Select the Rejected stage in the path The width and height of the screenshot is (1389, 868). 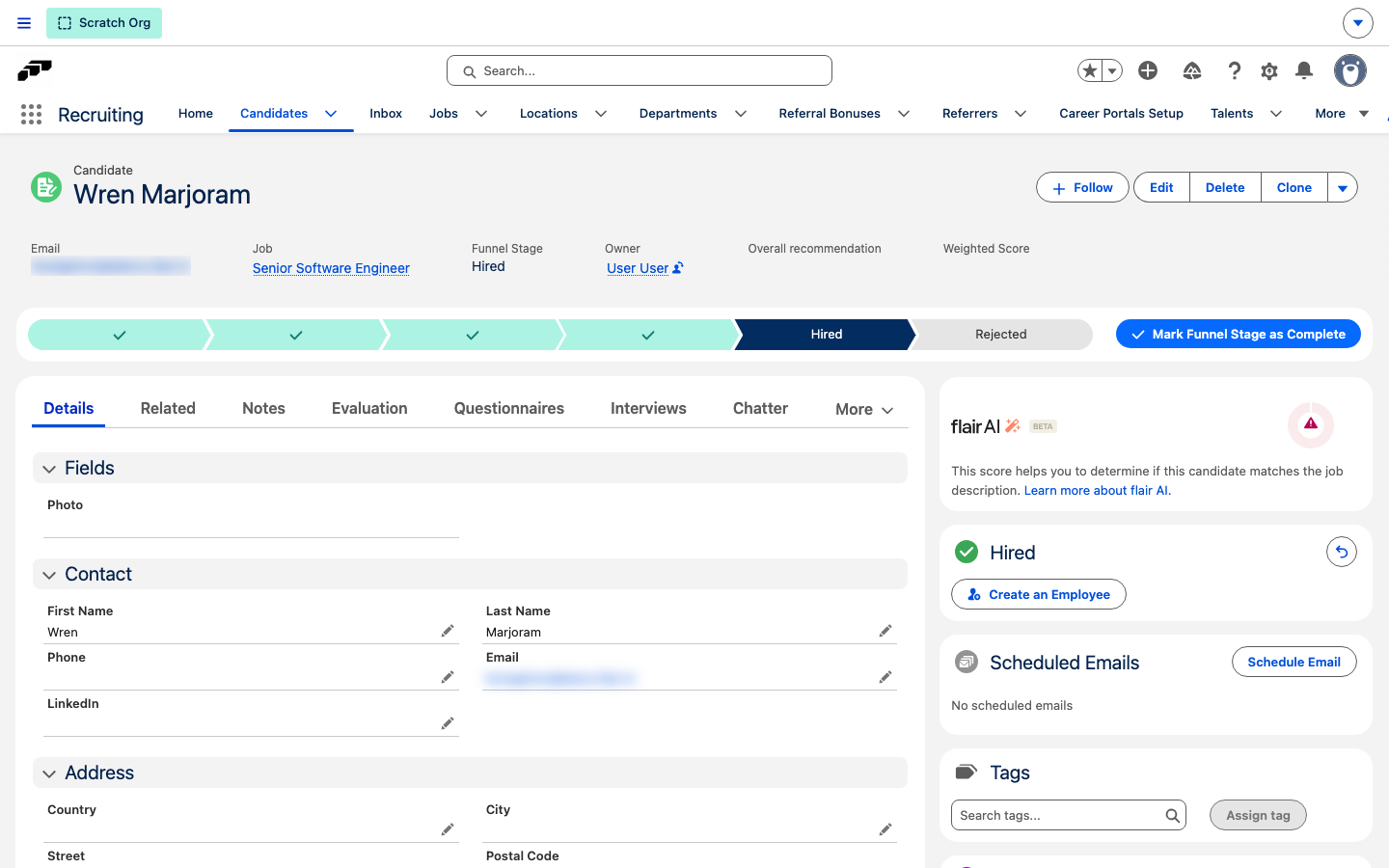point(1001,335)
